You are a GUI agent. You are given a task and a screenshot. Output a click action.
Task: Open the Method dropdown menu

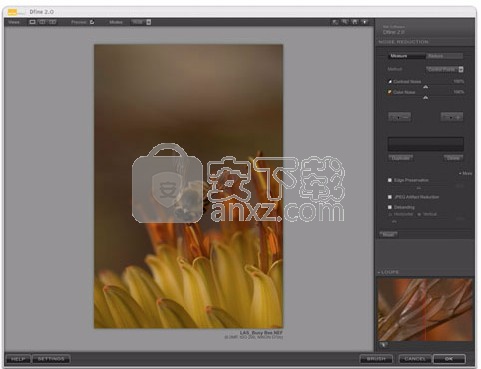click(x=445, y=69)
